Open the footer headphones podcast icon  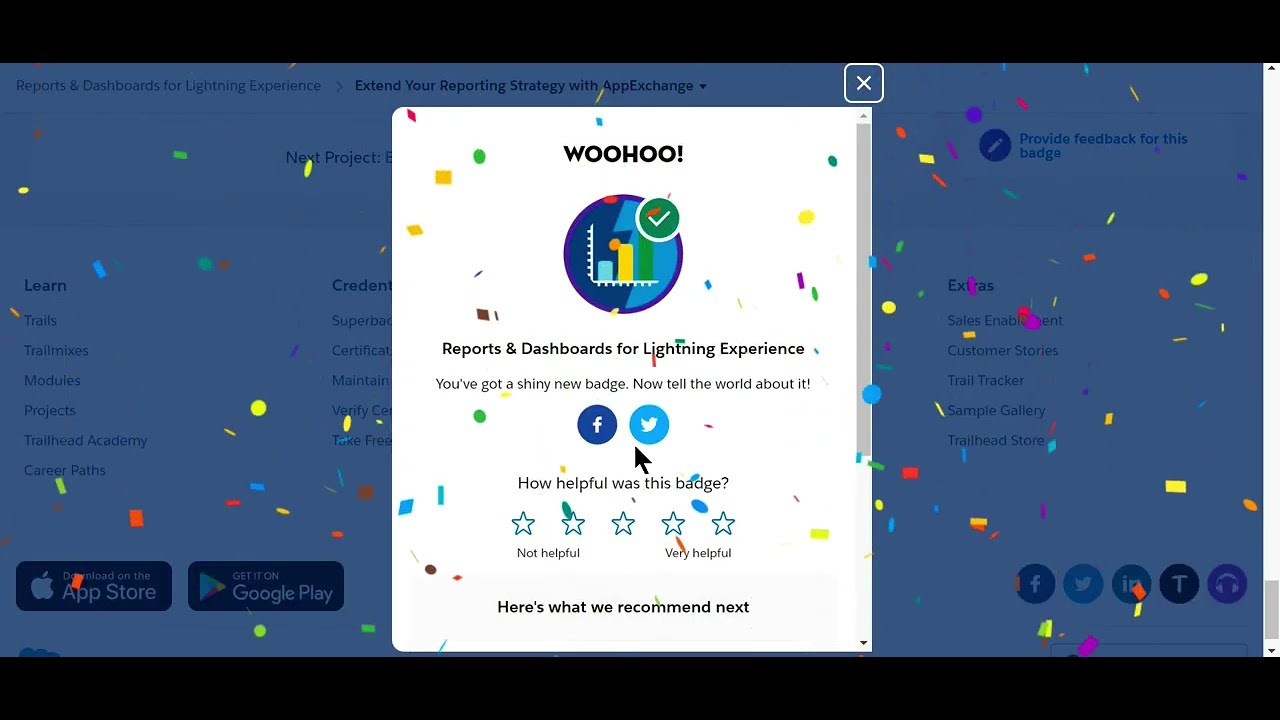click(1227, 584)
